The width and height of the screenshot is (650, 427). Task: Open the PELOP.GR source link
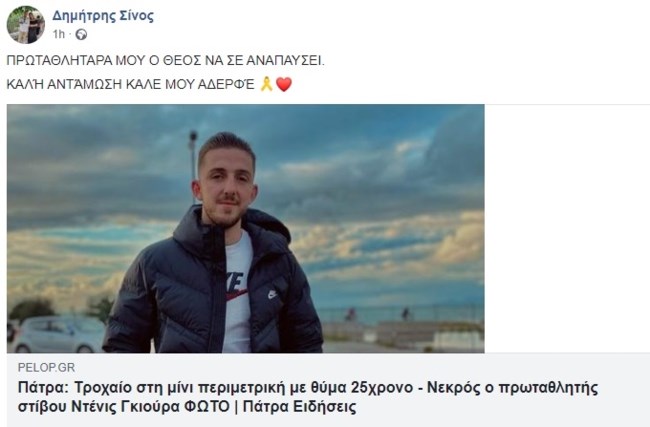(46, 367)
